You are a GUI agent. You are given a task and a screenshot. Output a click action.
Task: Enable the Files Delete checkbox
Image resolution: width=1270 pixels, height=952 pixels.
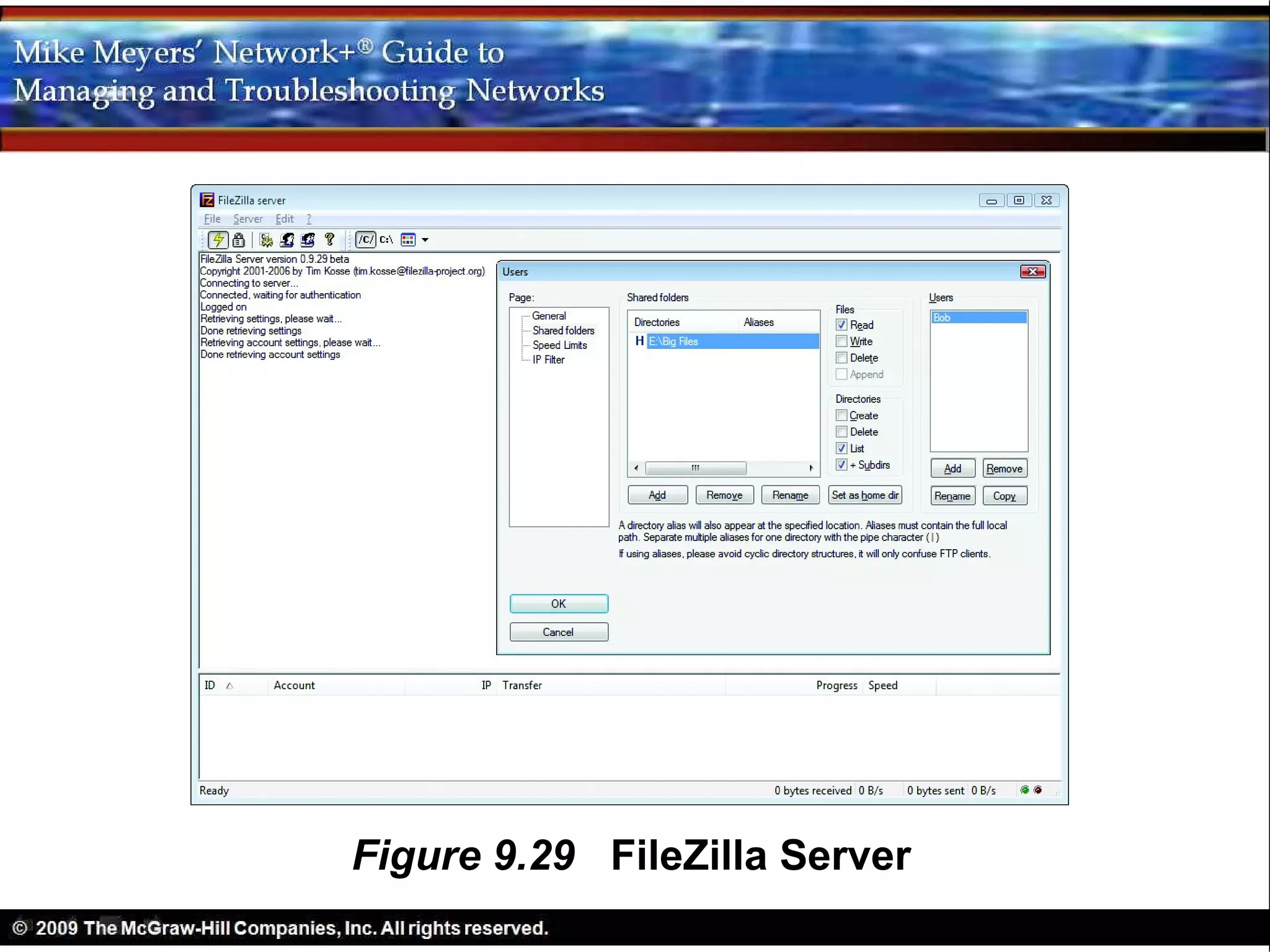click(841, 358)
